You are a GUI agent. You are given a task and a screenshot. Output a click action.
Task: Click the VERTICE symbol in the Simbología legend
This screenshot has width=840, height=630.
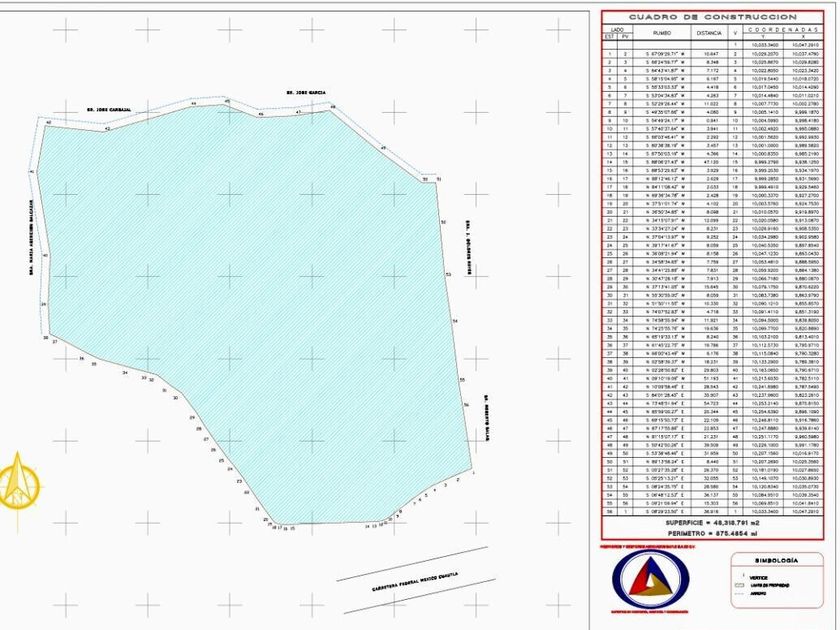[743, 575]
